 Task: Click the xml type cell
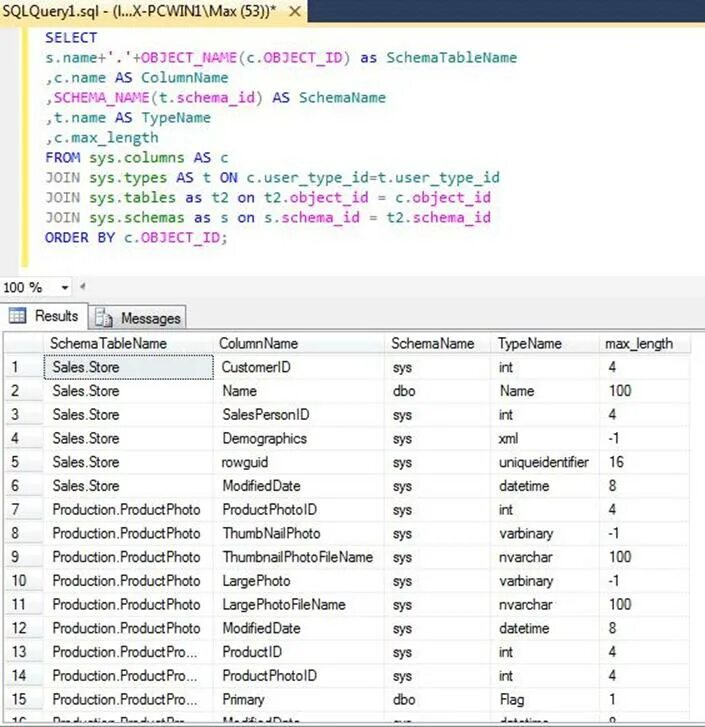[545, 439]
